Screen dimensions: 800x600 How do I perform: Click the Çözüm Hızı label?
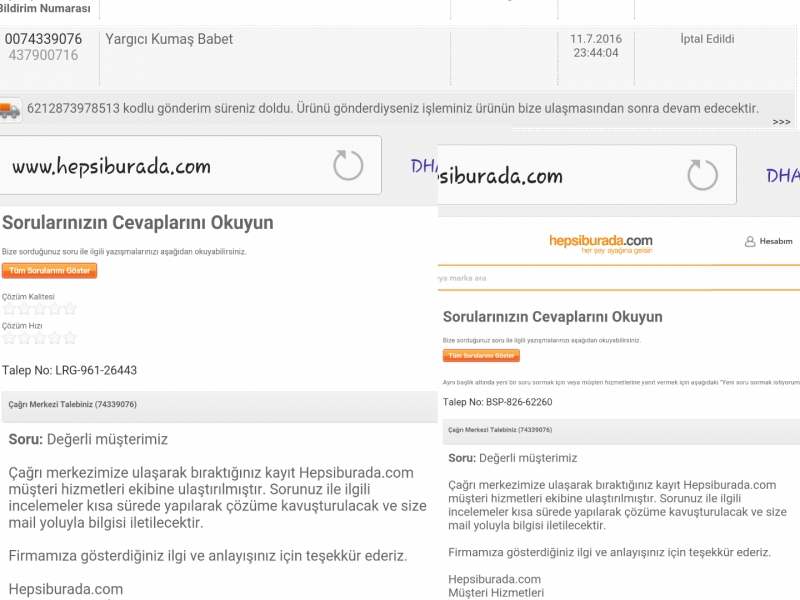22,326
